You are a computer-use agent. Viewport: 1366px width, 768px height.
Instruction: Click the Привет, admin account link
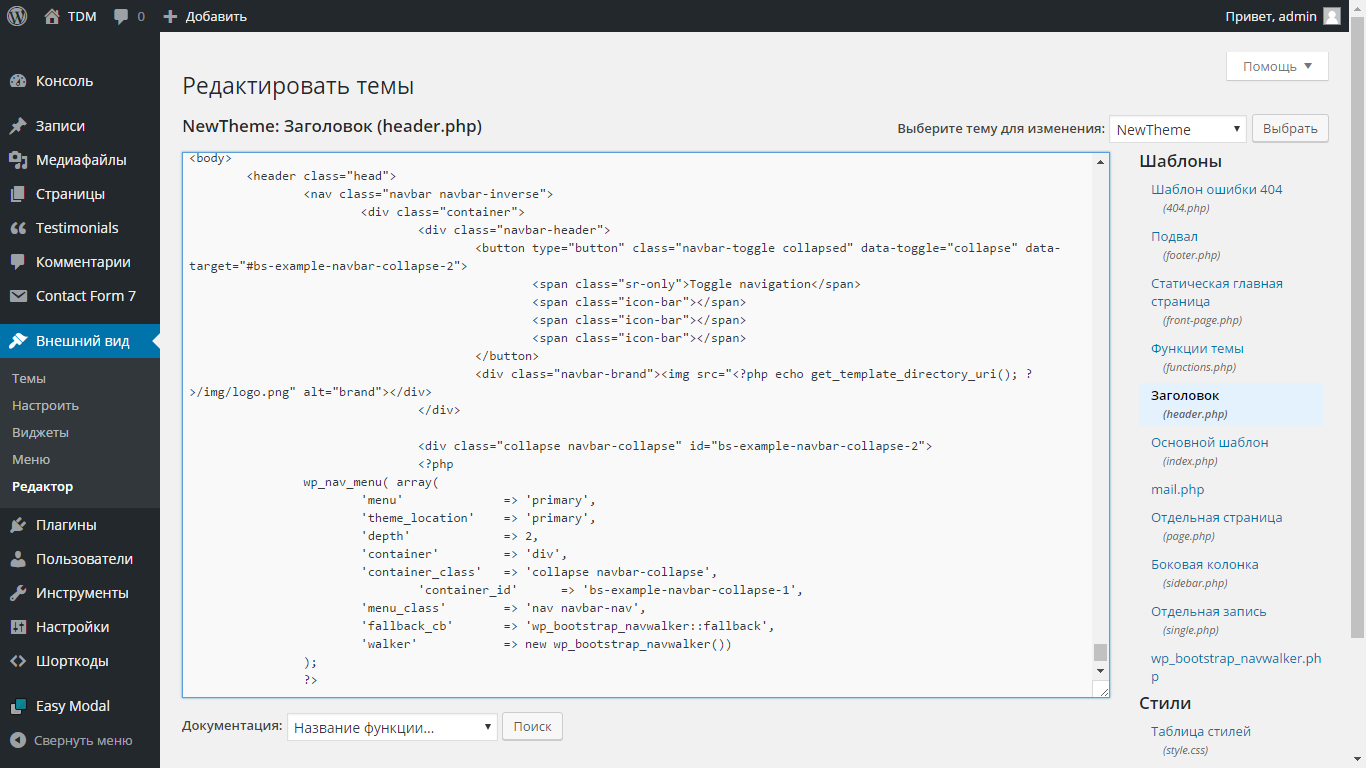(1282, 16)
